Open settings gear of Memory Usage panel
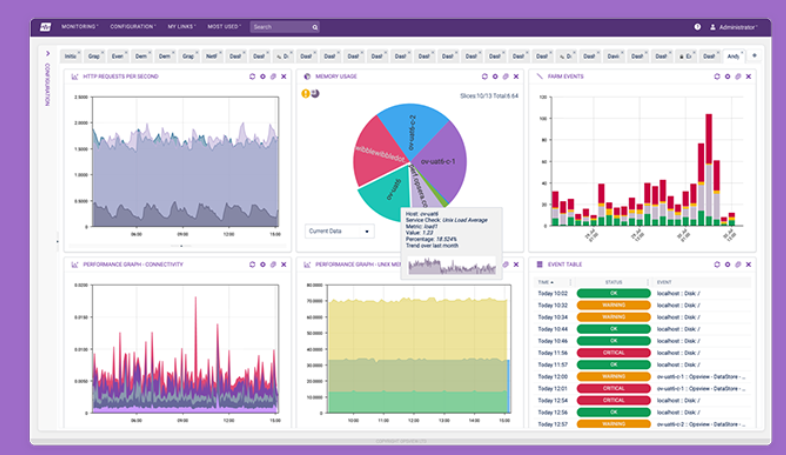The width and height of the screenshot is (786, 455). [x=495, y=76]
